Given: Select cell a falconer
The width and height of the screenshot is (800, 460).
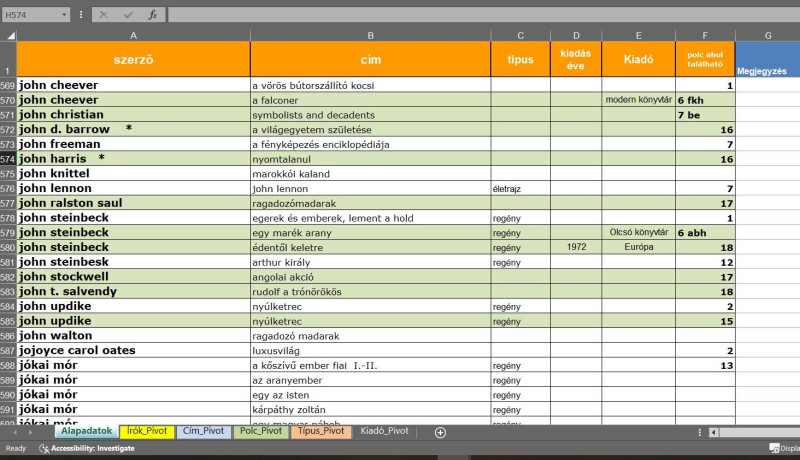Looking at the screenshot, I should point(370,100).
